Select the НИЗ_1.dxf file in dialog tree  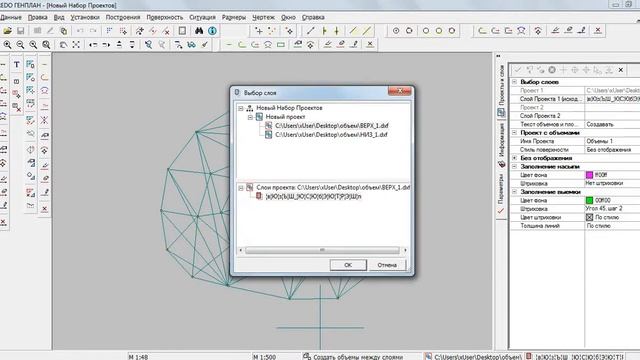pyautogui.click(x=331, y=135)
